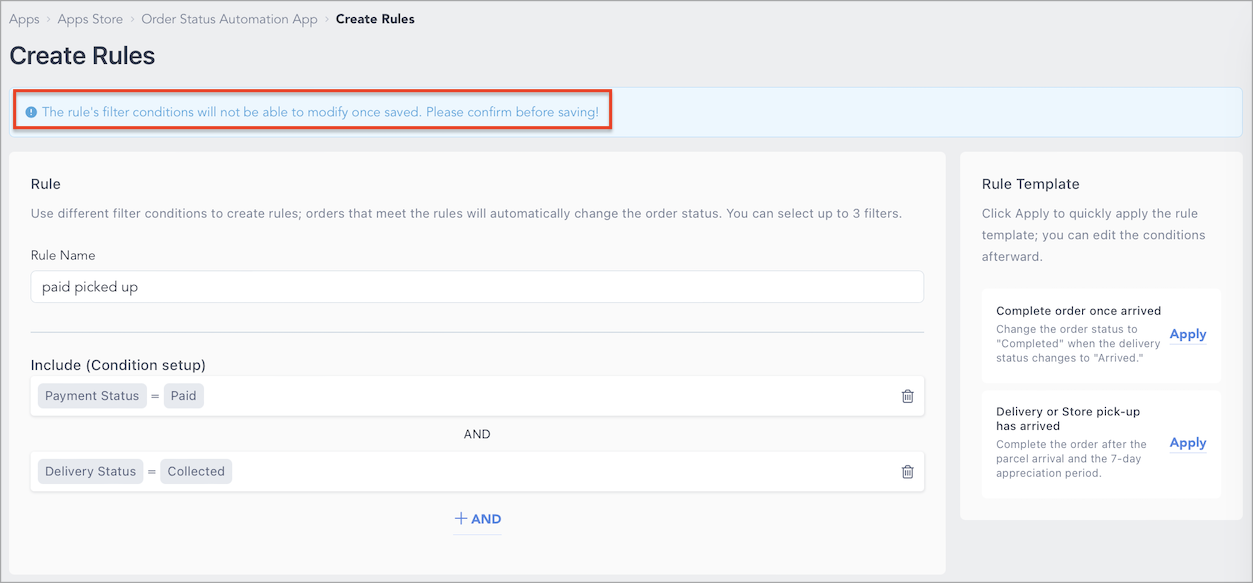Open Apps Store breadcrumb link
This screenshot has height=583, width=1253.
click(x=90, y=19)
